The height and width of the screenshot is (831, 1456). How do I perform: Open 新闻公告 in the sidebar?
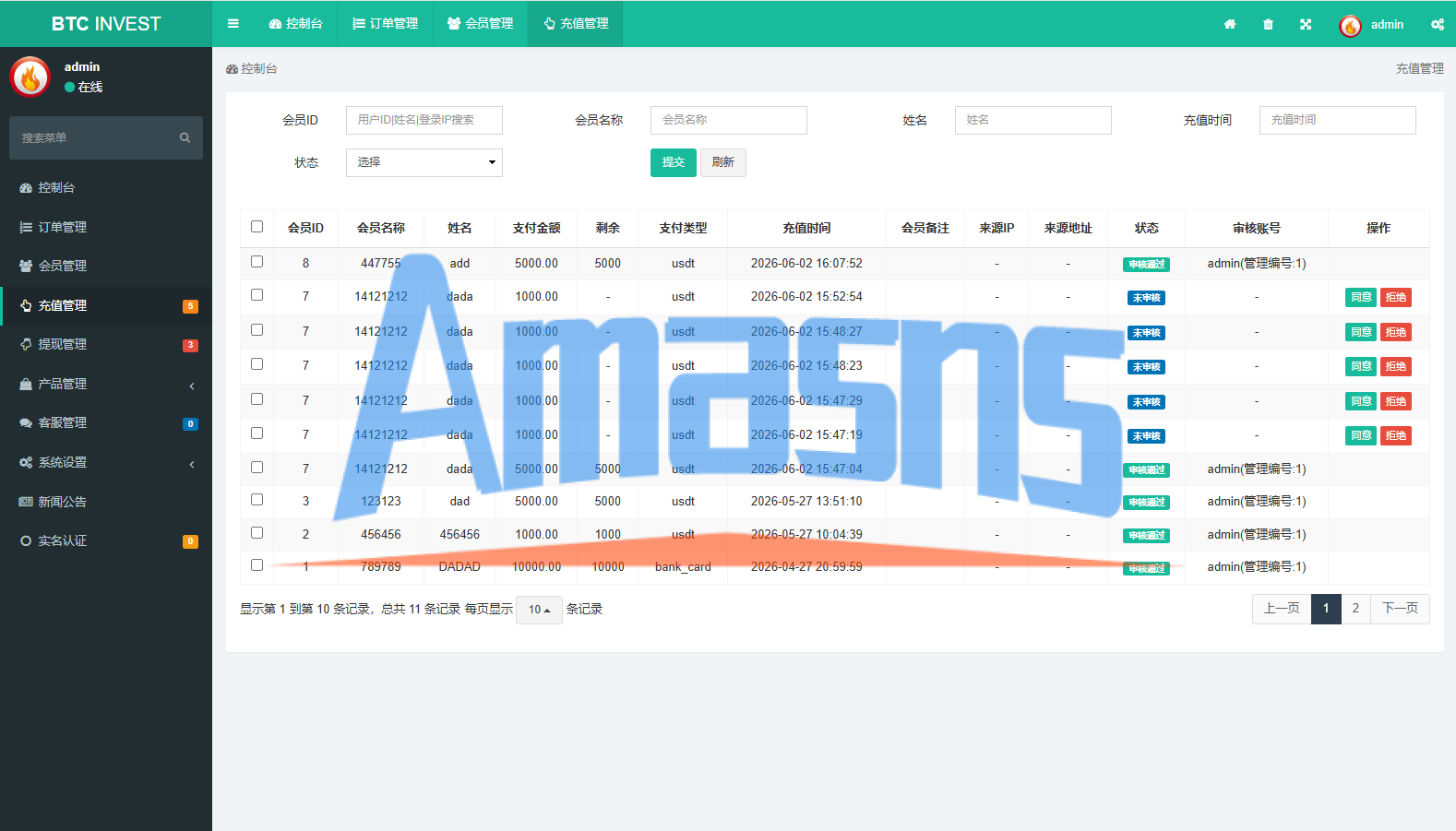pos(106,502)
